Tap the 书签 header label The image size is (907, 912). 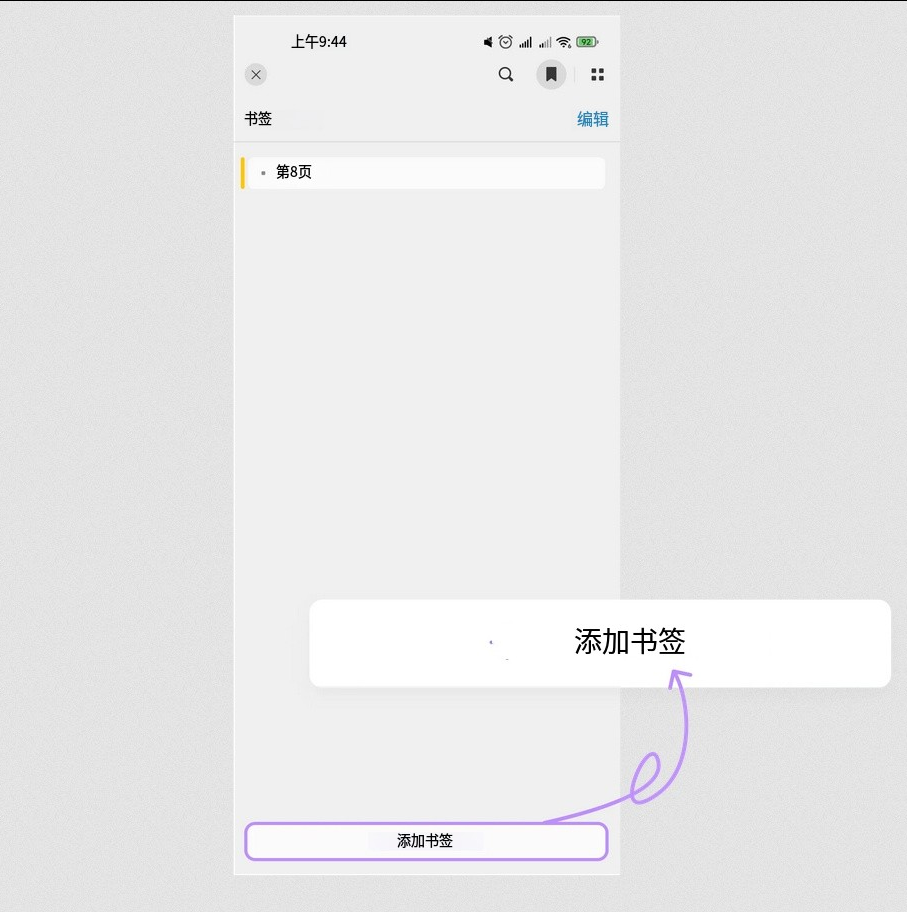258,119
